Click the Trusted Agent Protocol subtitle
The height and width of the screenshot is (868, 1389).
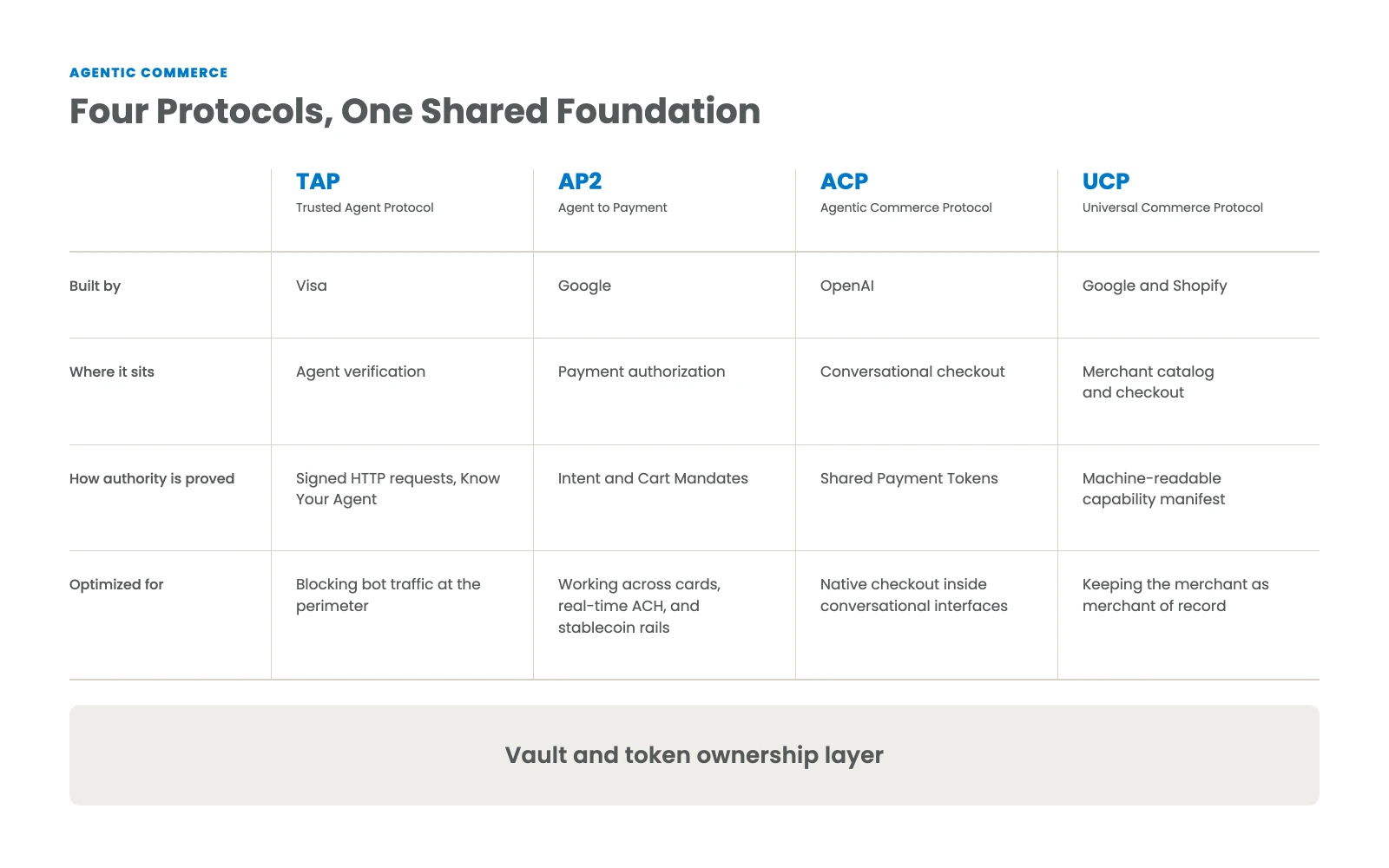point(365,207)
